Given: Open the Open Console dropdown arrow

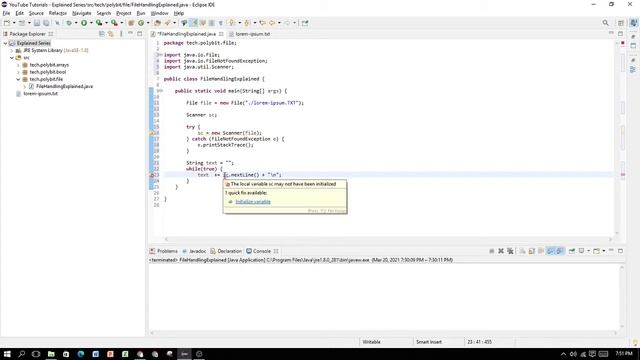Looking at the screenshot, I should coord(604,251).
